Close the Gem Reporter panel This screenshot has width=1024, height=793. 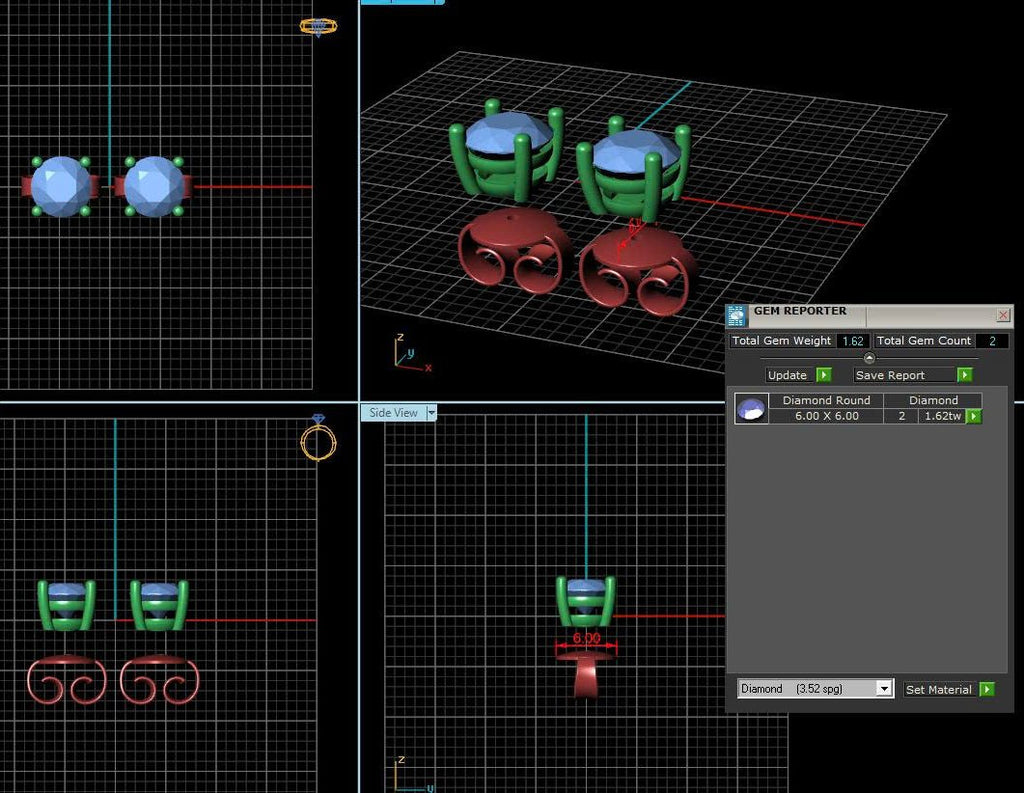(1003, 315)
